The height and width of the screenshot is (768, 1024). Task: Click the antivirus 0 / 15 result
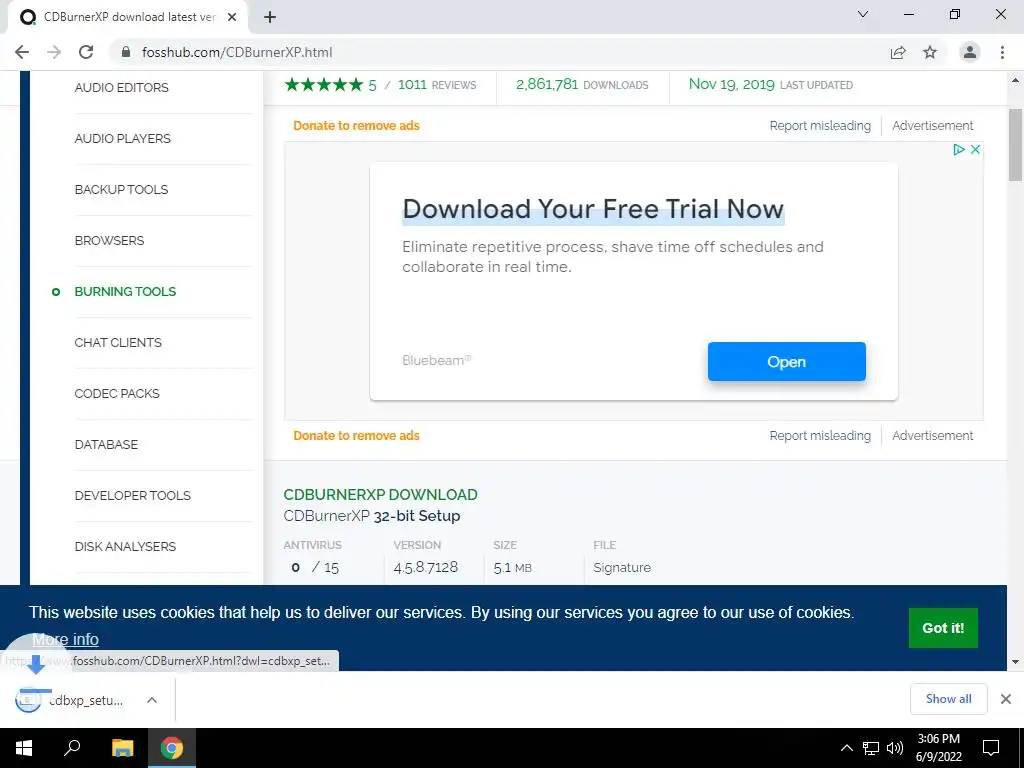[315, 568]
